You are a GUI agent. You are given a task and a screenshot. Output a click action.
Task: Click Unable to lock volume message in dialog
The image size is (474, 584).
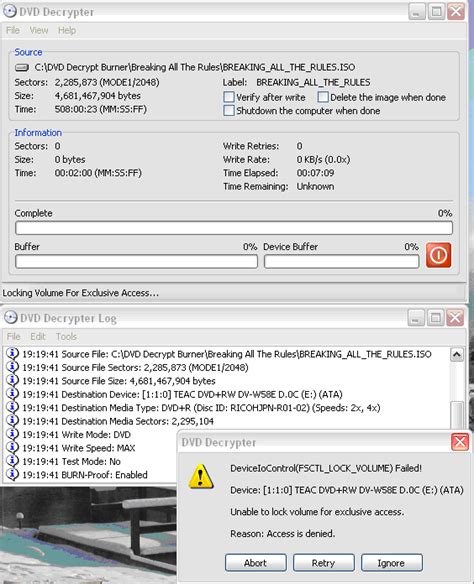coord(317,512)
